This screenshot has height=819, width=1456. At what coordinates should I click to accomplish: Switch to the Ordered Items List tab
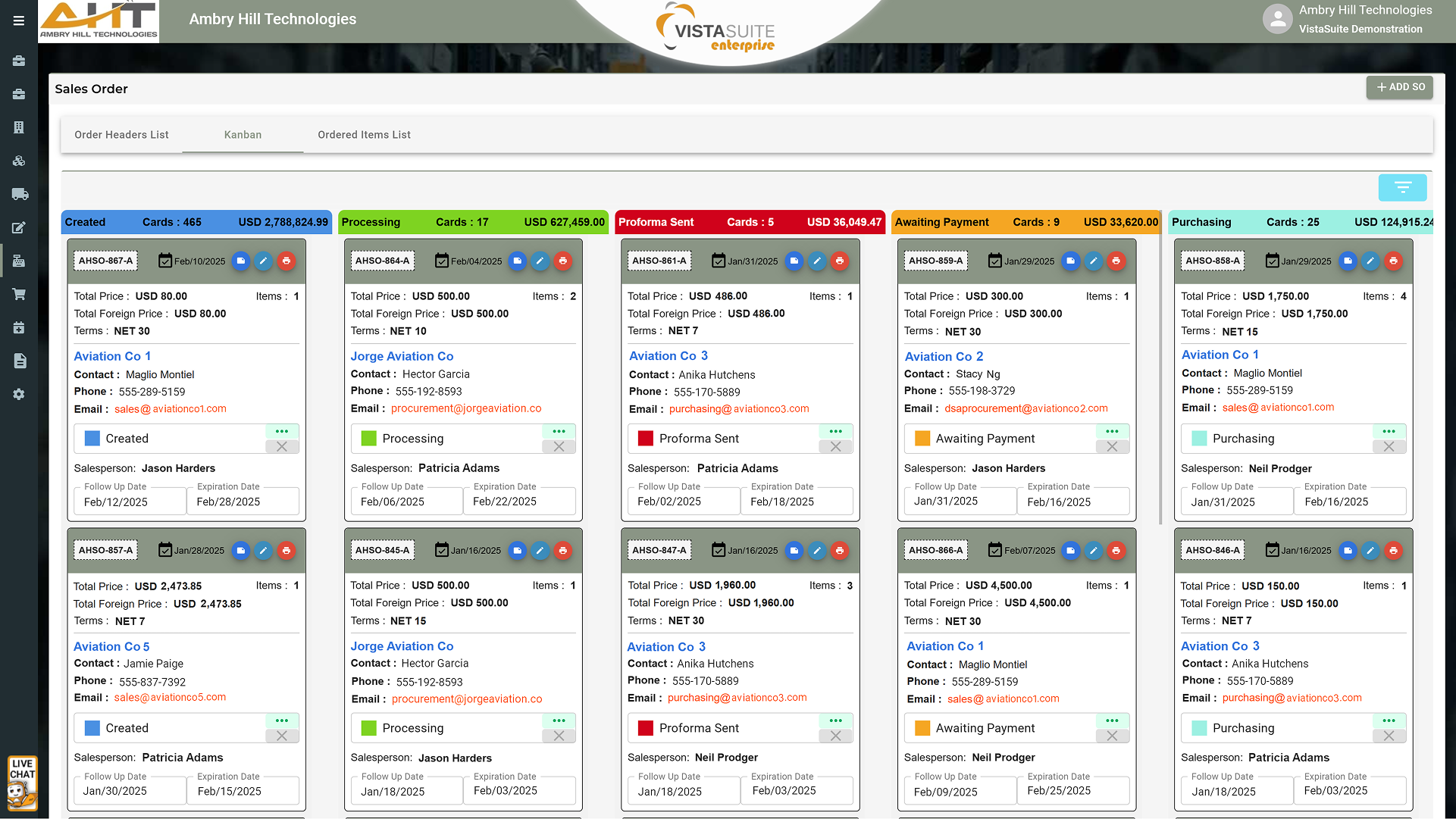tap(364, 135)
